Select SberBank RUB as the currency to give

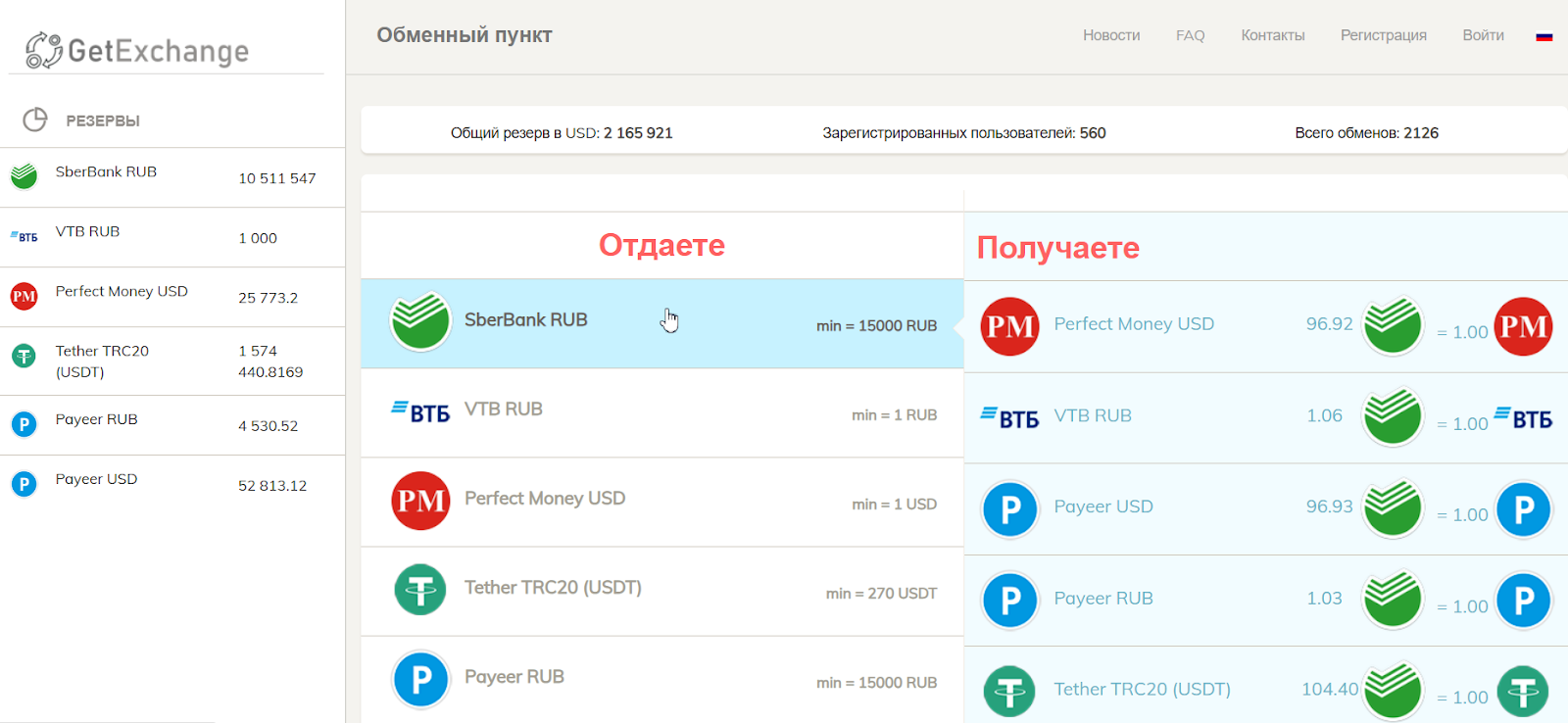662,323
